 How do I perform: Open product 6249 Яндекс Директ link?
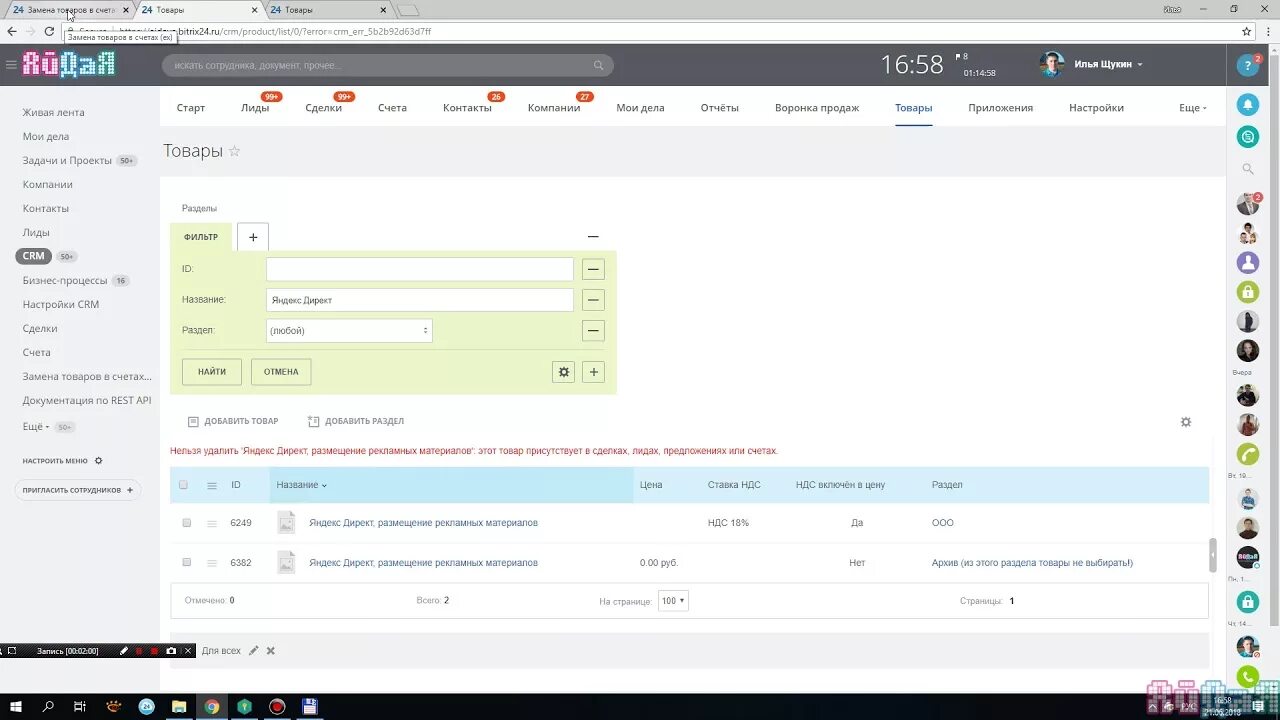pos(423,523)
